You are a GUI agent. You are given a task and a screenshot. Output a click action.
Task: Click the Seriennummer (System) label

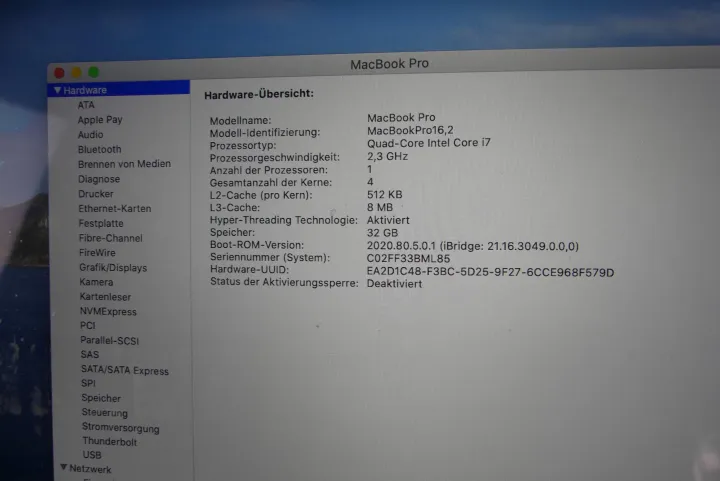click(x=270, y=258)
